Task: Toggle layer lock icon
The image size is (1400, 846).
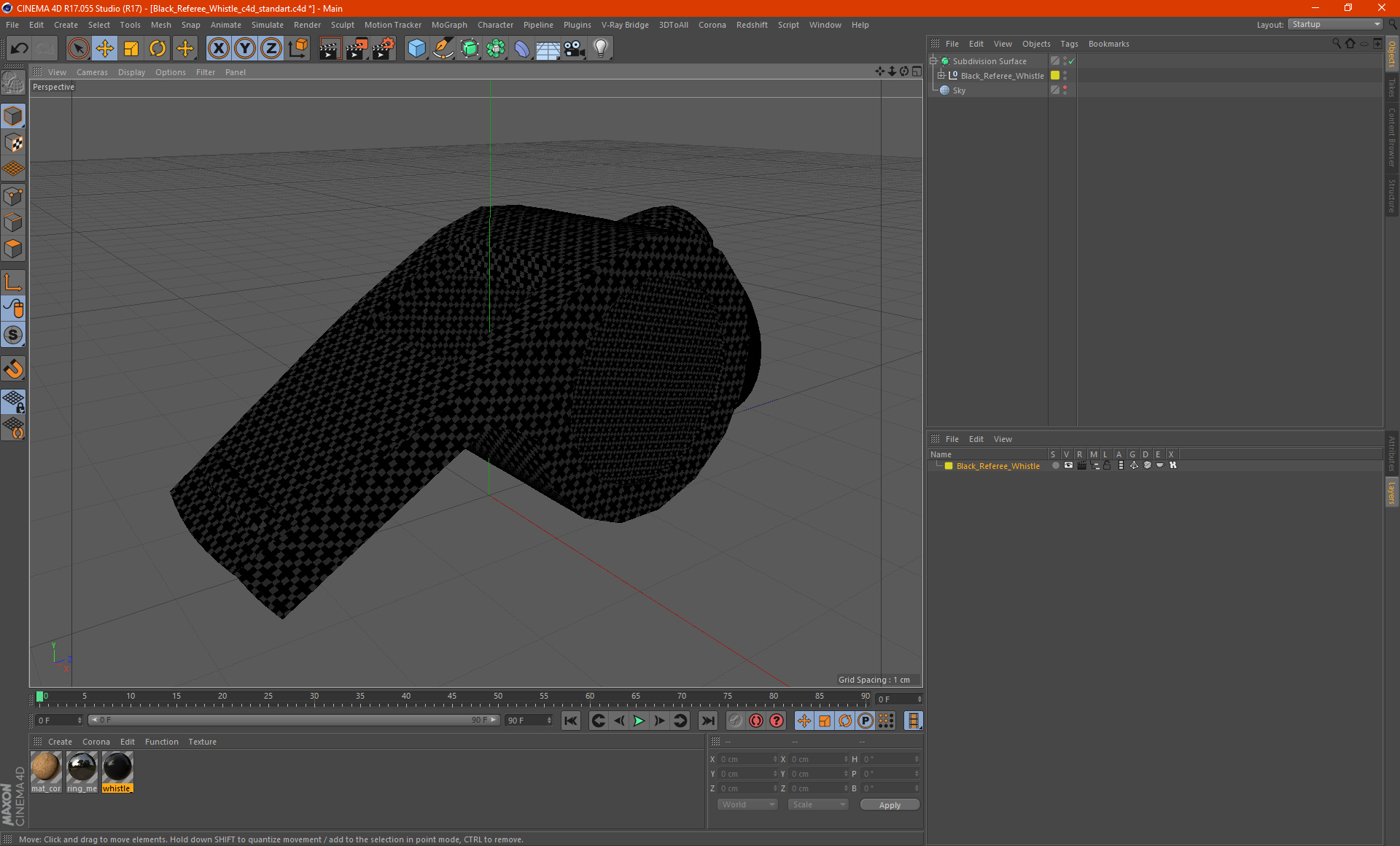Action: click(x=1107, y=465)
